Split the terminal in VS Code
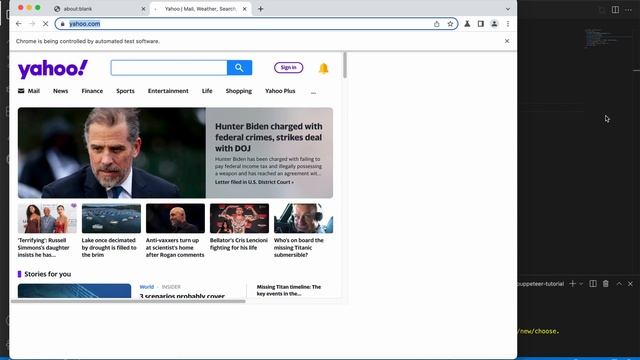Image resolution: width=640 pixels, height=360 pixels. (x=593, y=284)
